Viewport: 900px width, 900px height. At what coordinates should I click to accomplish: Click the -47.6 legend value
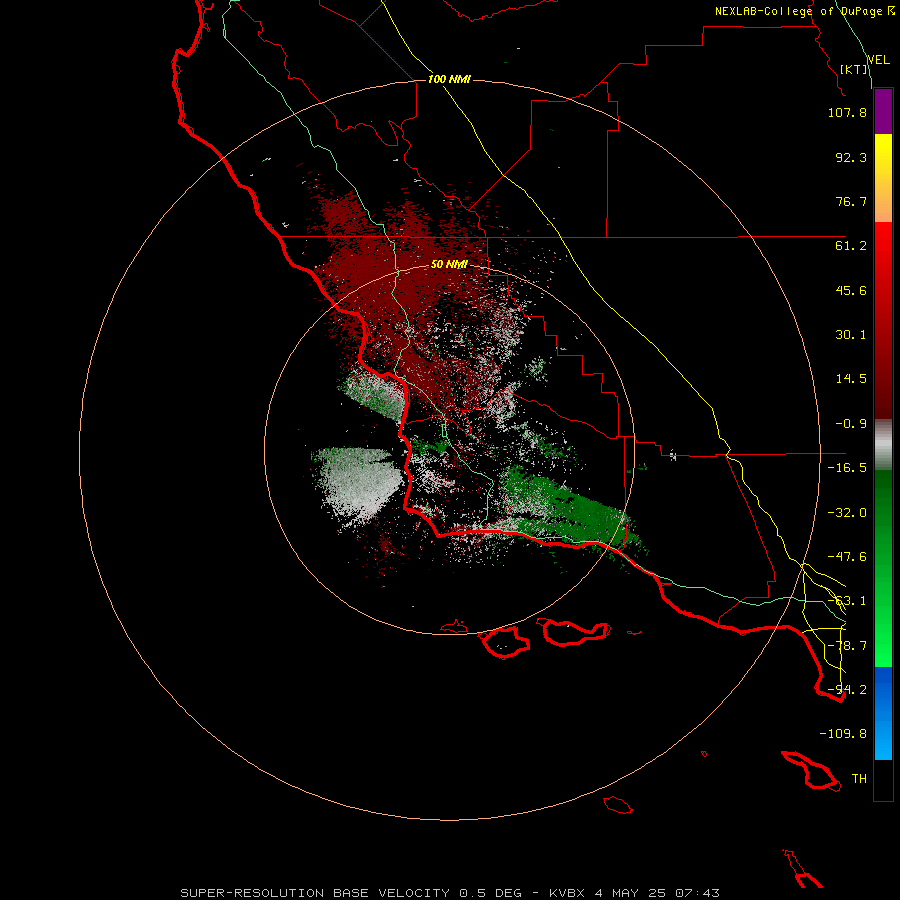coord(847,557)
